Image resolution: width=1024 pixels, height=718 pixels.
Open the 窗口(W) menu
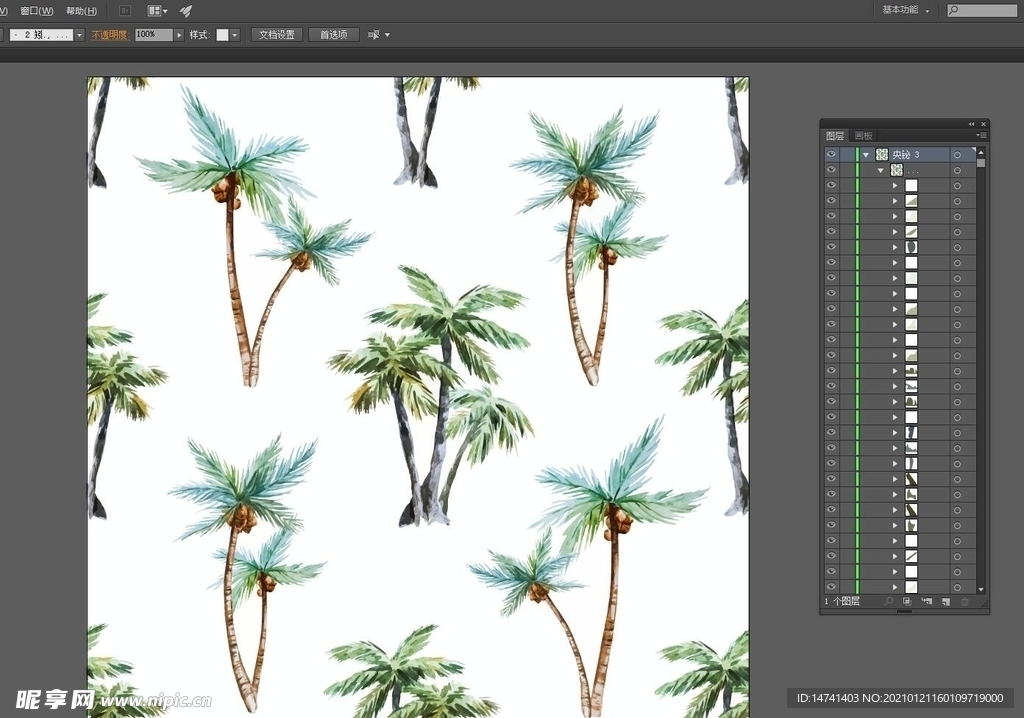click(x=37, y=10)
